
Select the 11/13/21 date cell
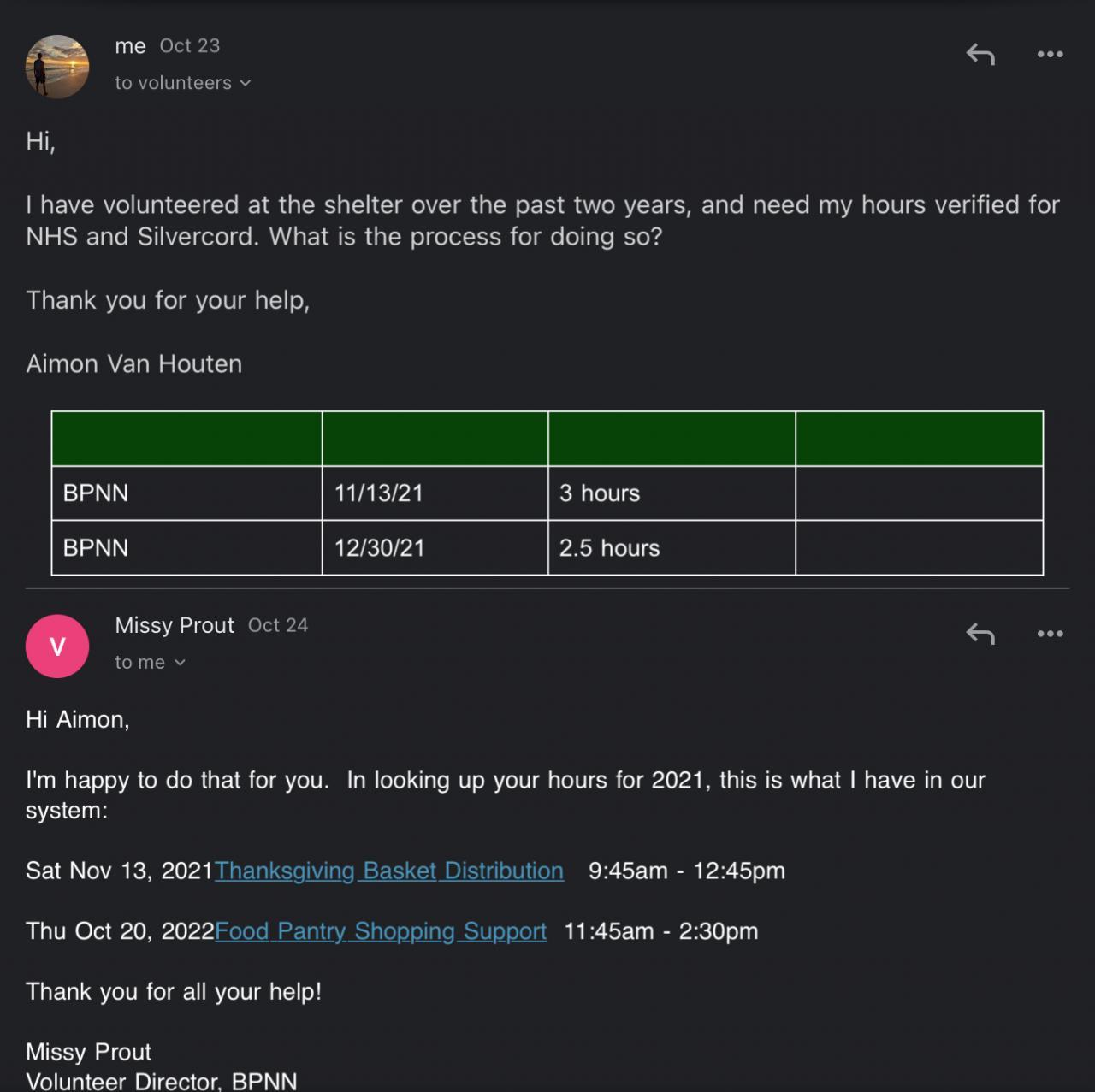tap(434, 493)
